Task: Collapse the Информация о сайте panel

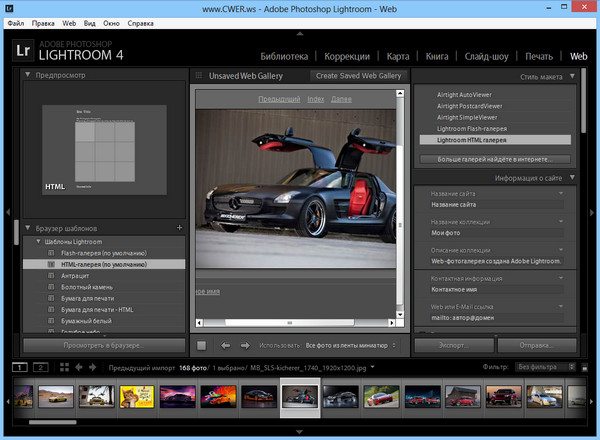Action: coord(572,178)
